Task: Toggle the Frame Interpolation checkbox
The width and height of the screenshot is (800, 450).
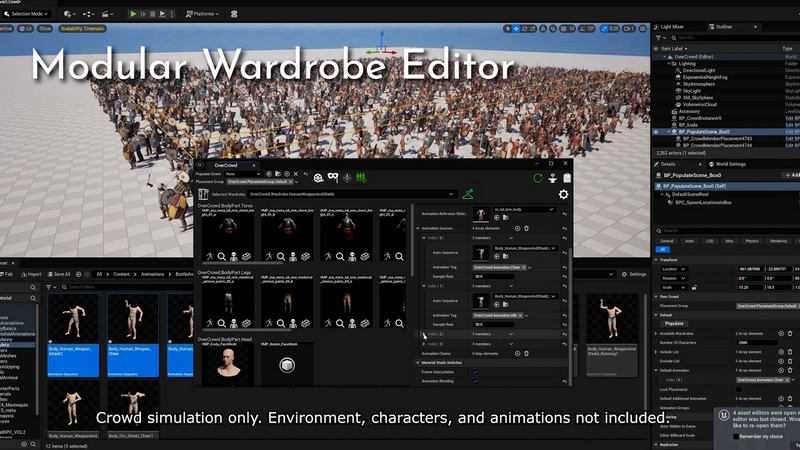Action: pos(475,371)
